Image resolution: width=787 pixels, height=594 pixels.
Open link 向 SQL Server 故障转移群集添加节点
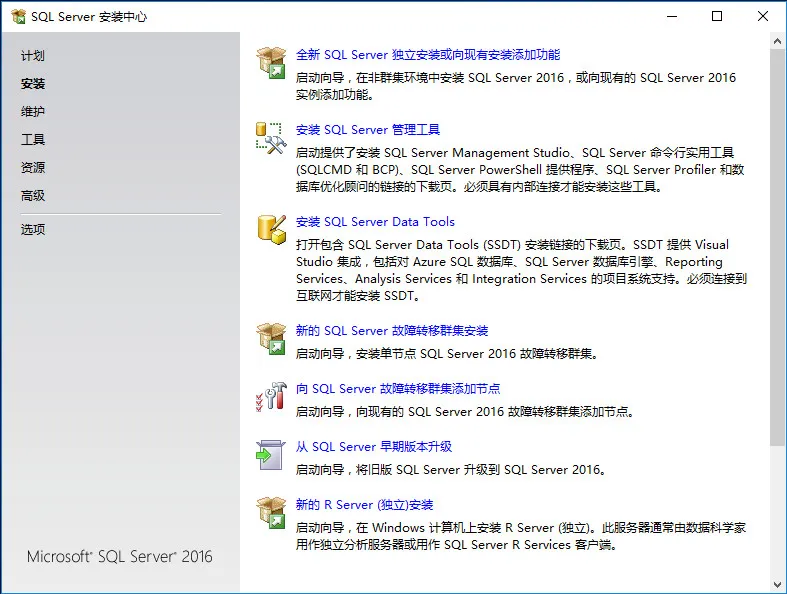point(398,389)
